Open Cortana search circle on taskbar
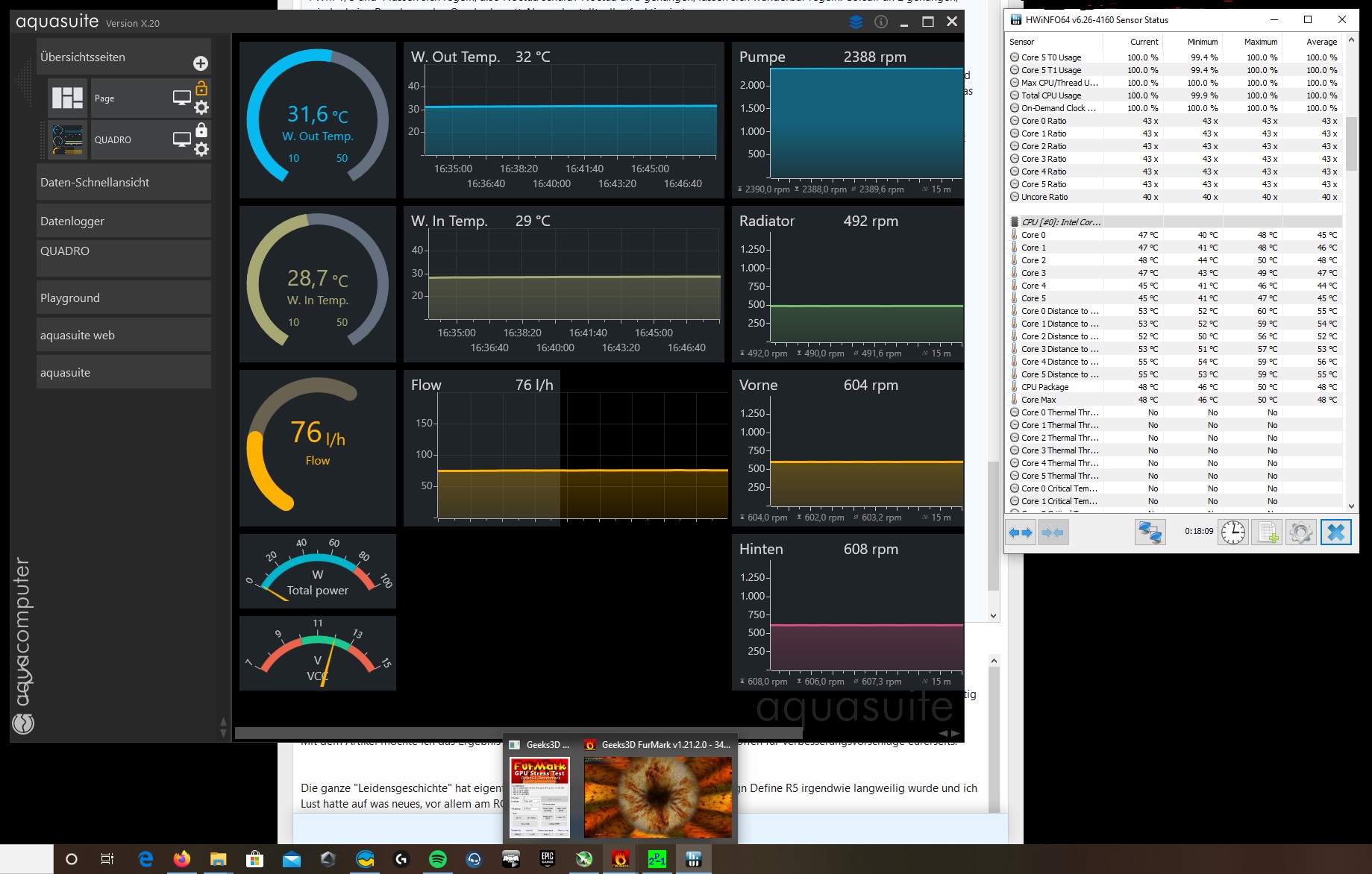This screenshot has height=874, width=1372. [x=72, y=859]
